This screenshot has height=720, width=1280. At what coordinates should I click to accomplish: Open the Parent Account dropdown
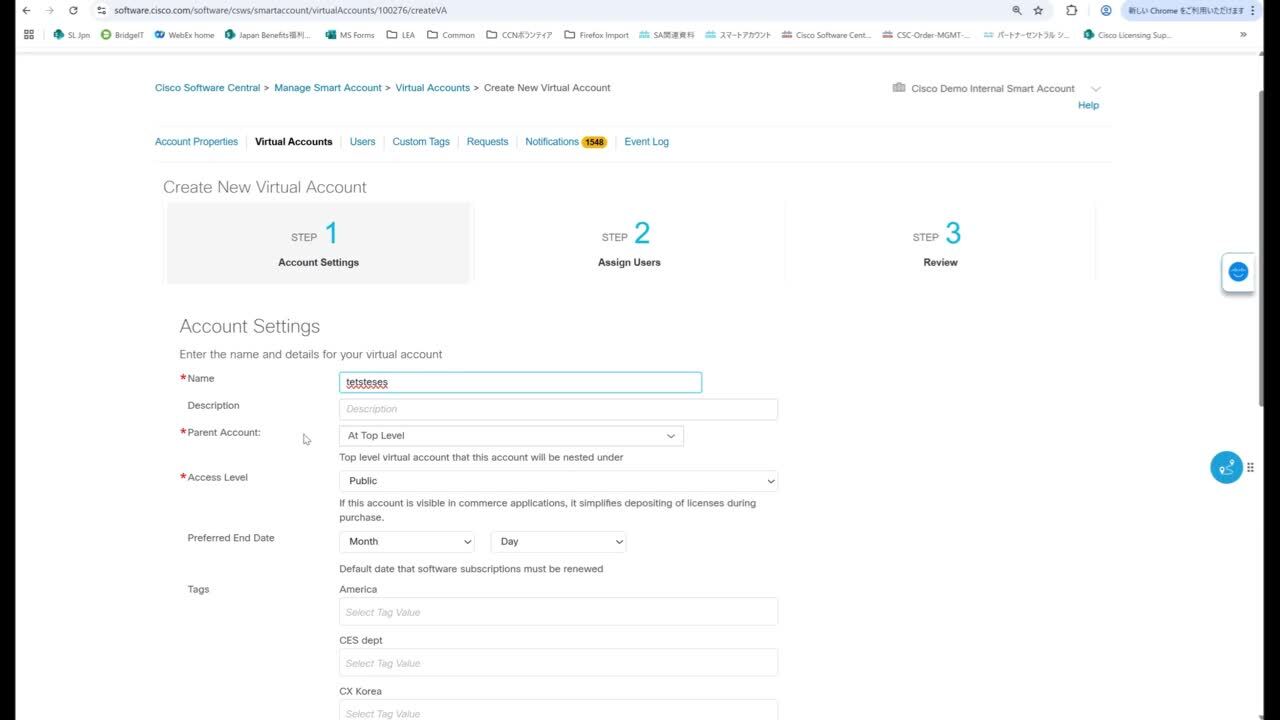click(x=511, y=436)
